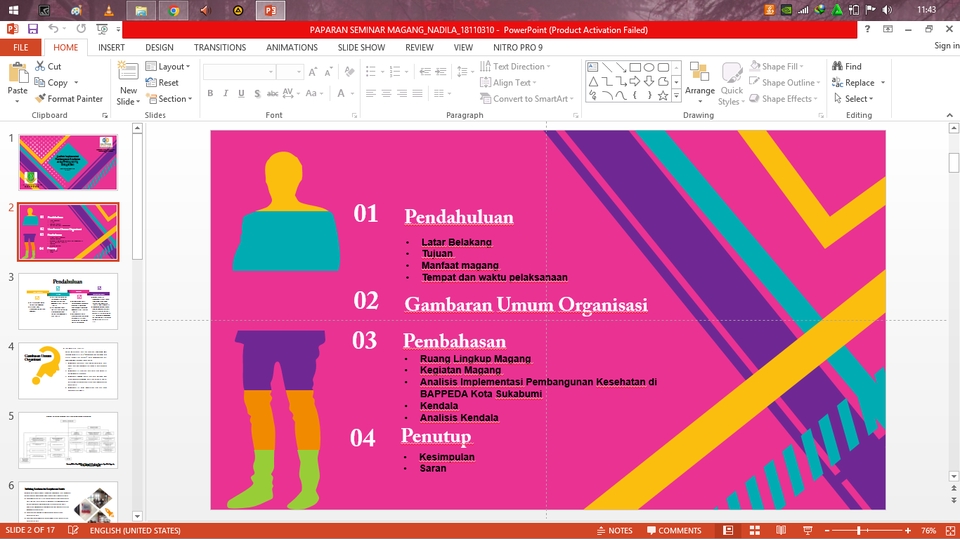Open the Shape Outline dropdown
960x539 pixels.
coord(785,83)
